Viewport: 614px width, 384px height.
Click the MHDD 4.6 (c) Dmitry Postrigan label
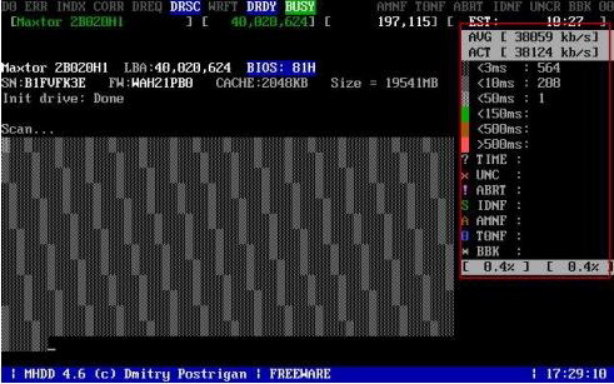tap(135, 374)
